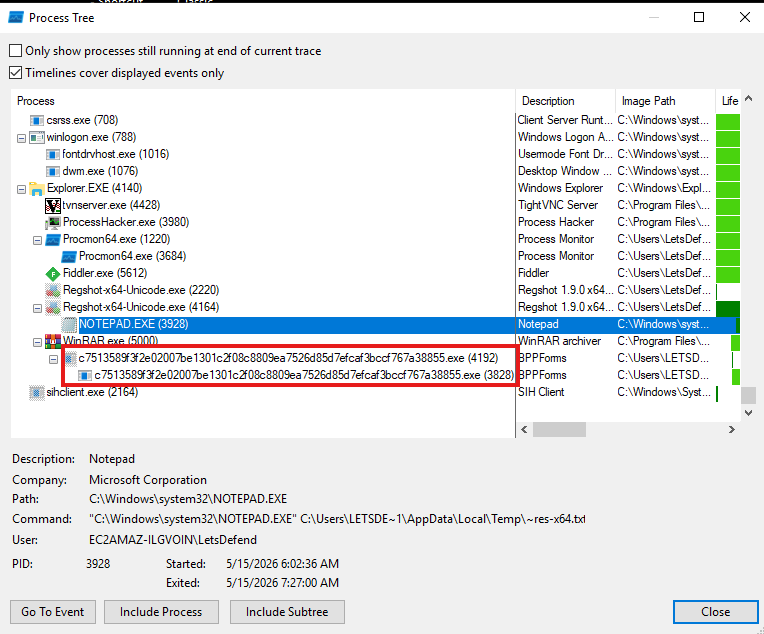
Task: Click the ProcessHacker.exe icon
Action: [x=53, y=223]
